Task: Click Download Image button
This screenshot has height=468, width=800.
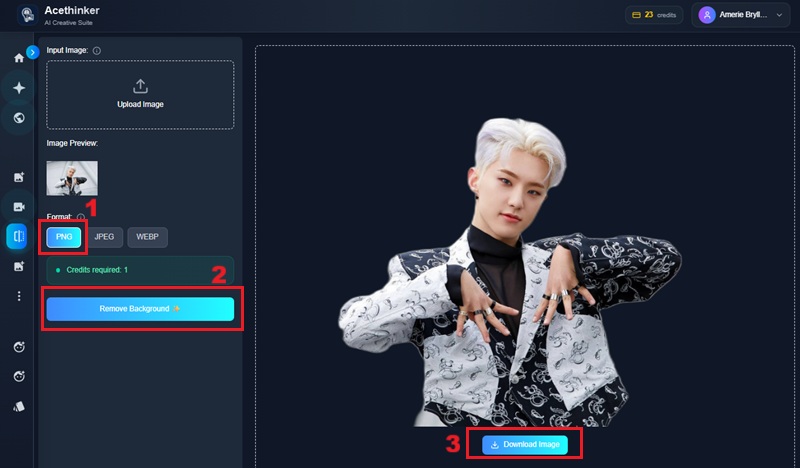Action: 524,445
